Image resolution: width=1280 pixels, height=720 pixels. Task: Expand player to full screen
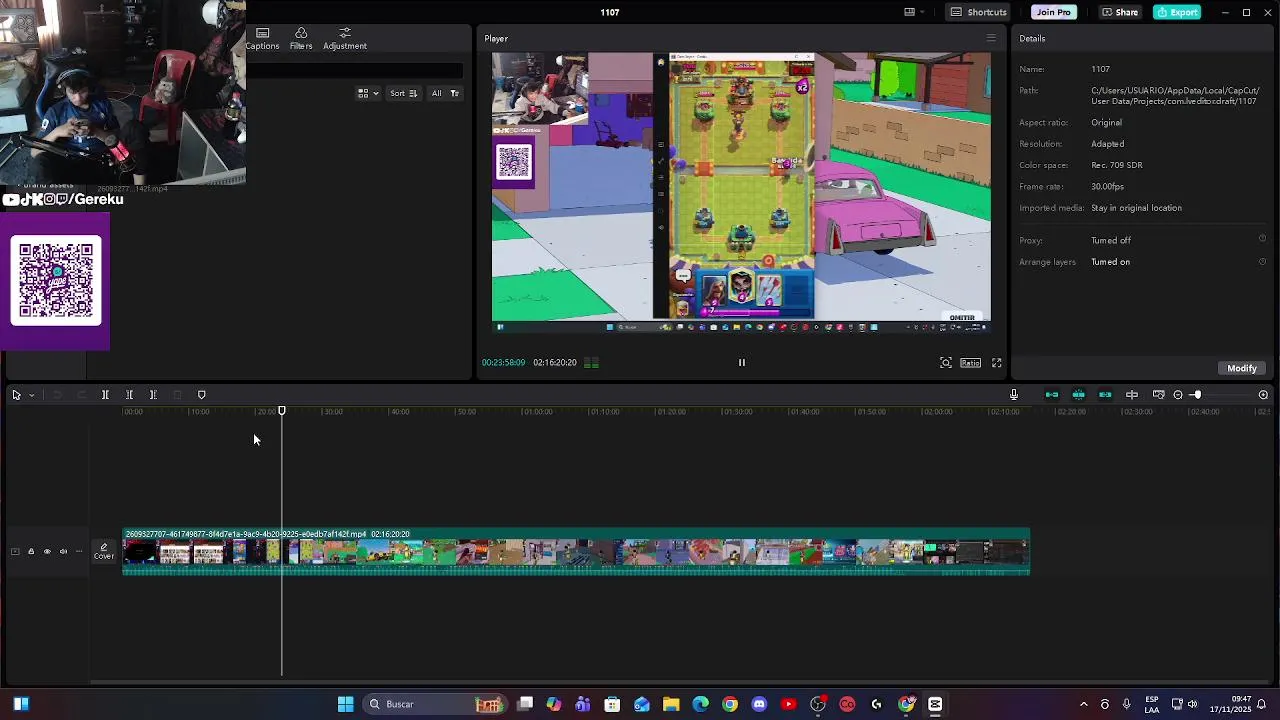pos(996,362)
